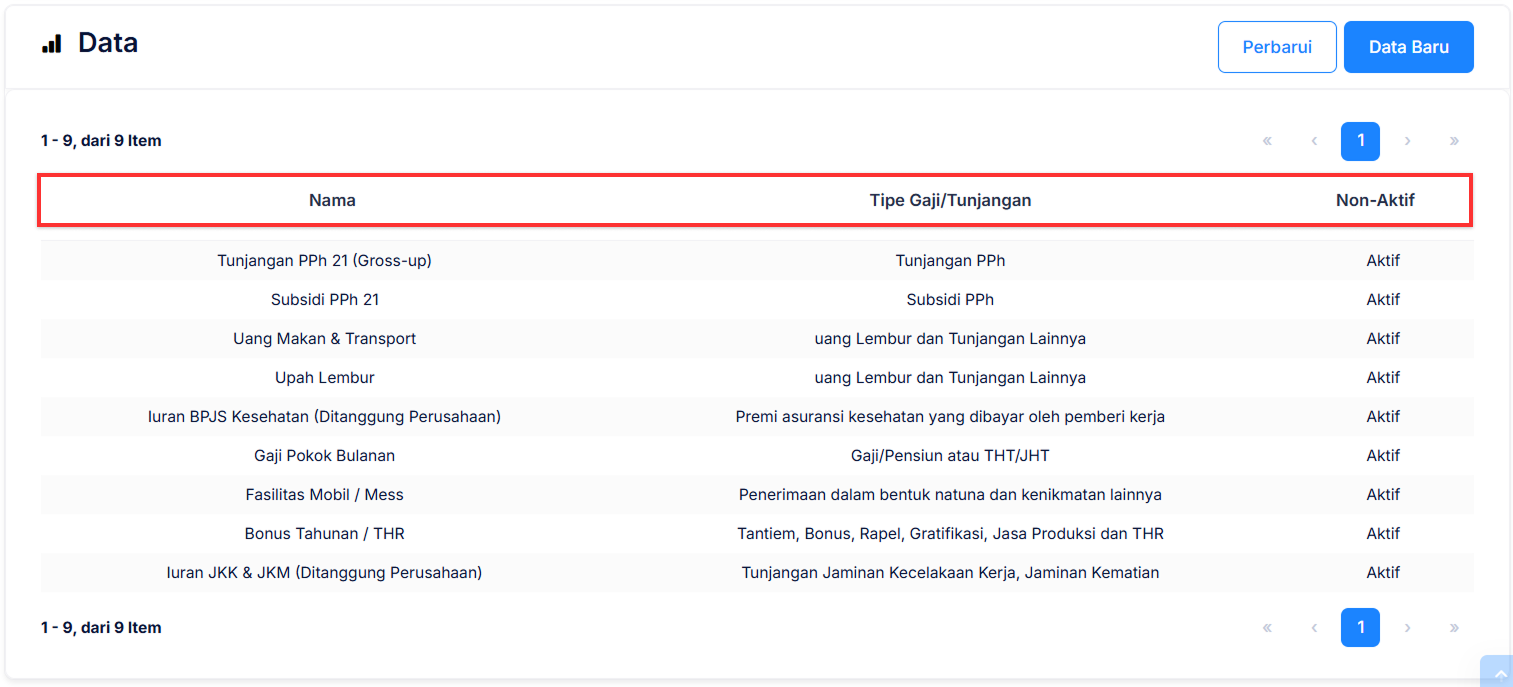The image size is (1513, 687).
Task: Go to first page in bottom pagination
Action: point(1267,628)
